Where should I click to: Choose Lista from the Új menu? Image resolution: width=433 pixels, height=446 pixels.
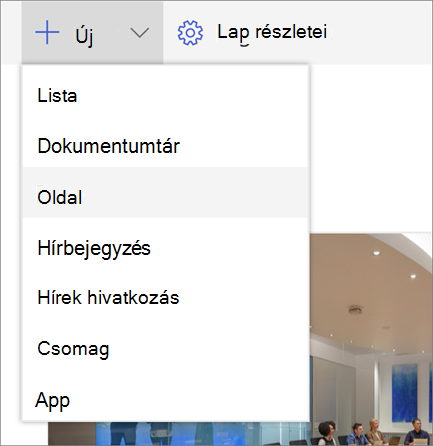click(x=165, y=96)
